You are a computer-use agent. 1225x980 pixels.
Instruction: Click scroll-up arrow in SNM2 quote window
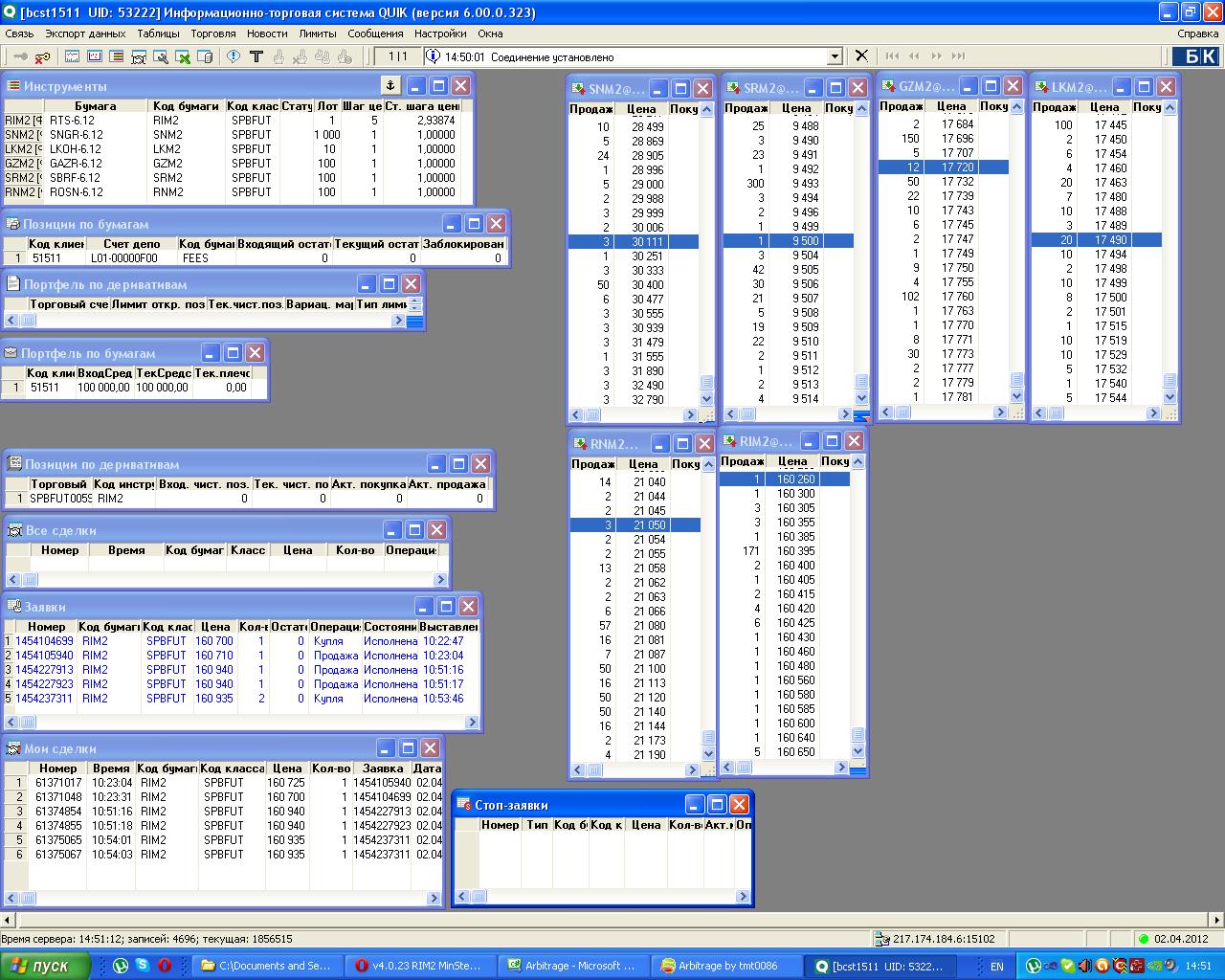coord(707,110)
